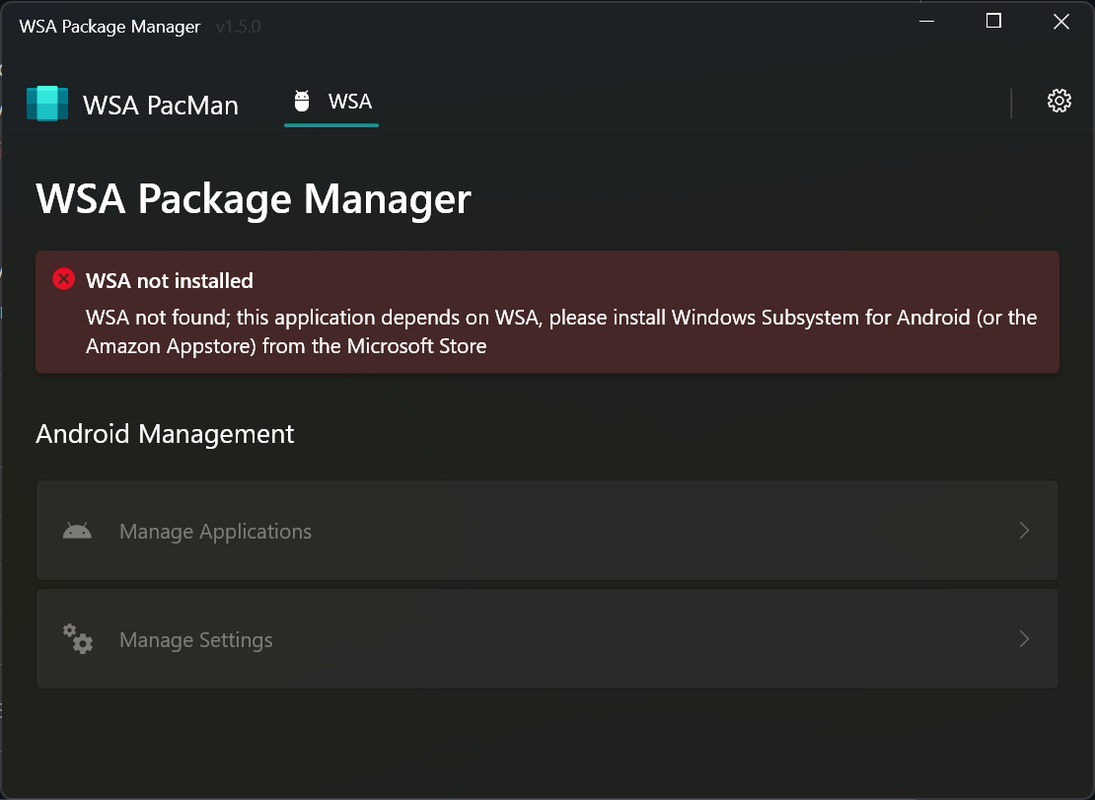Maximize the WSA Package Manager window
The width and height of the screenshot is (1095, 800).
click(994, 22)
